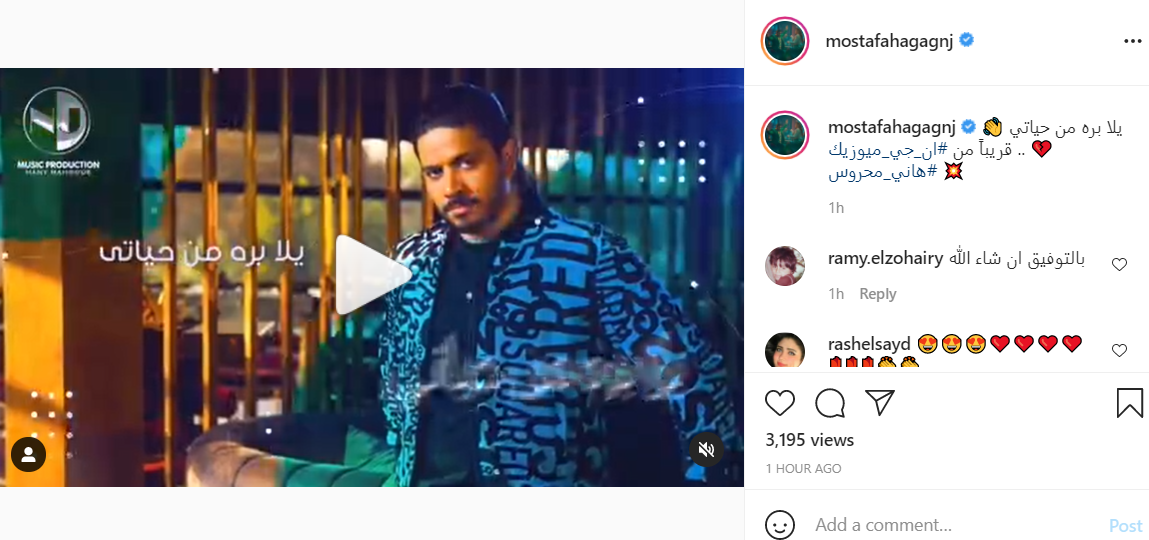The image size is (1149, 540).
Task: Like ramy.elzohairy's comment
Action: [x=1120, y=265]
